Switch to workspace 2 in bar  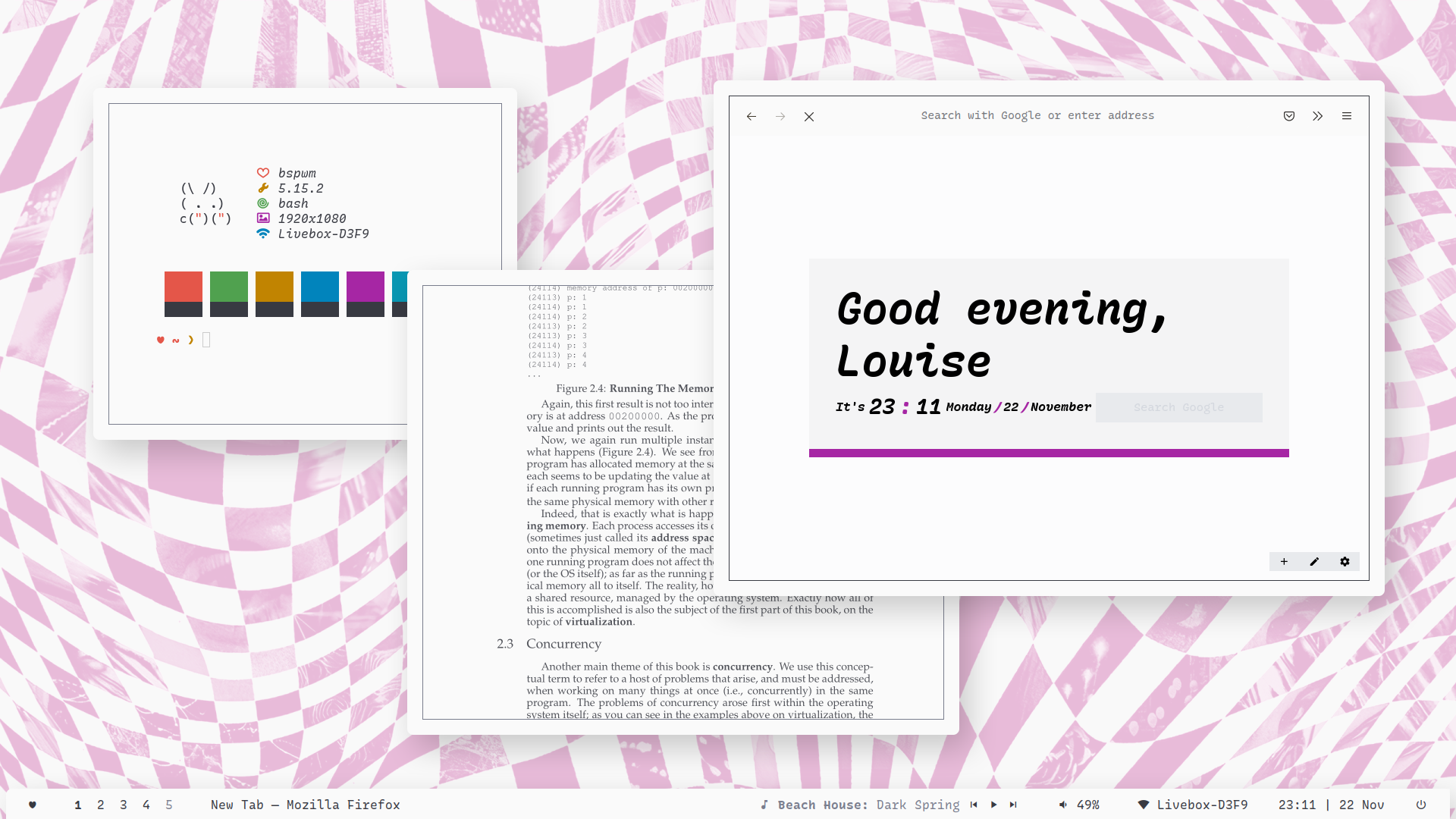click(x=101, y=805)
